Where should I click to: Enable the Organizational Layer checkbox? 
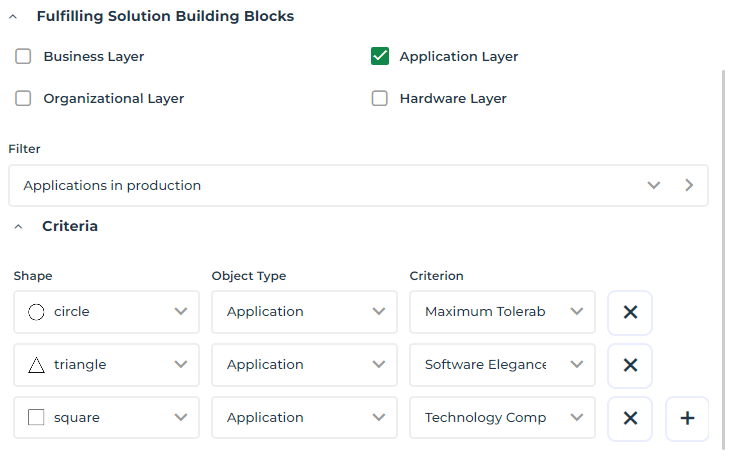[x=23, y=99]
